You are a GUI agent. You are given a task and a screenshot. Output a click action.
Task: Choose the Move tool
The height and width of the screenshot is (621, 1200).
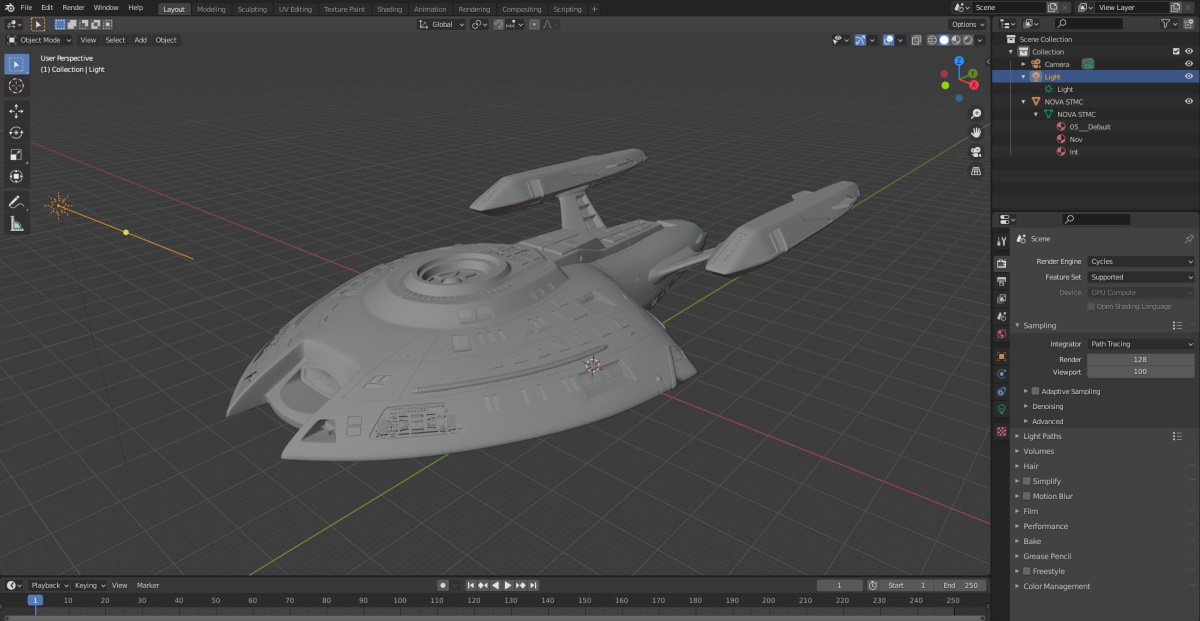pyautogui.click(x=16, y=111)
